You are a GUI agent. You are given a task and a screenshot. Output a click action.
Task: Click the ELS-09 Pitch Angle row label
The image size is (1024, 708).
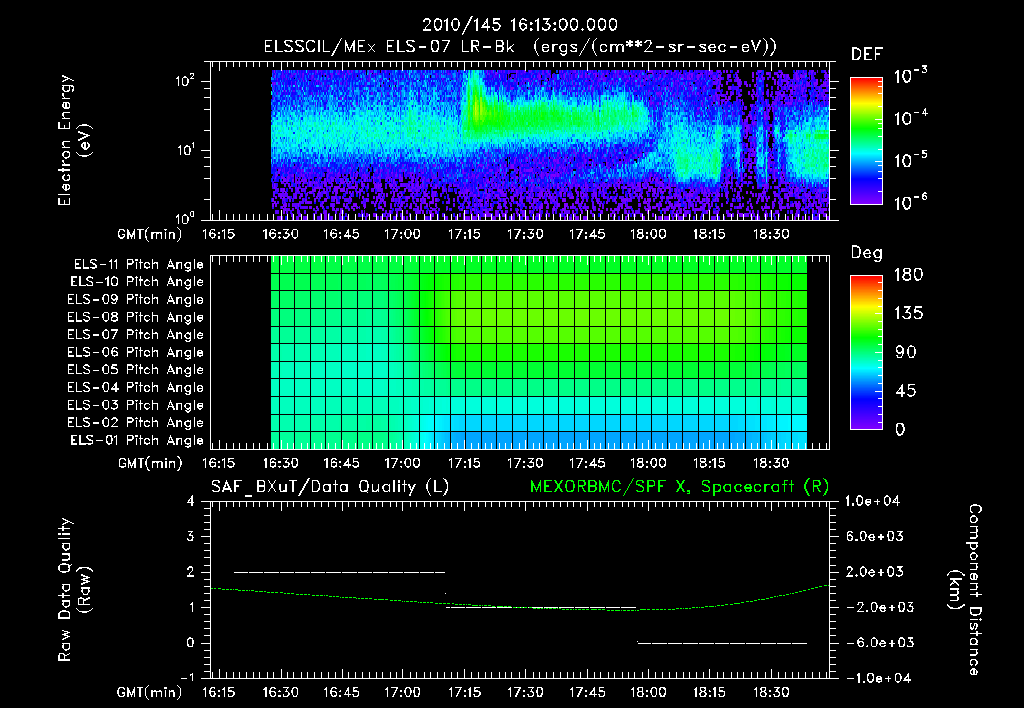tap(135, 300)
